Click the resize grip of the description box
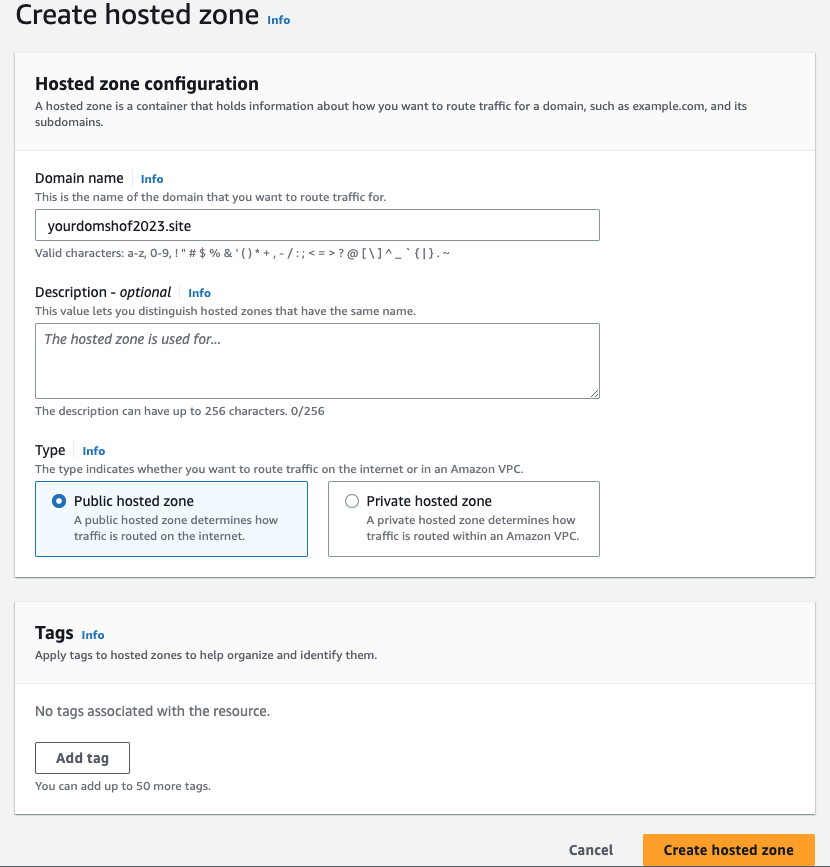 [x=594, y=393]
